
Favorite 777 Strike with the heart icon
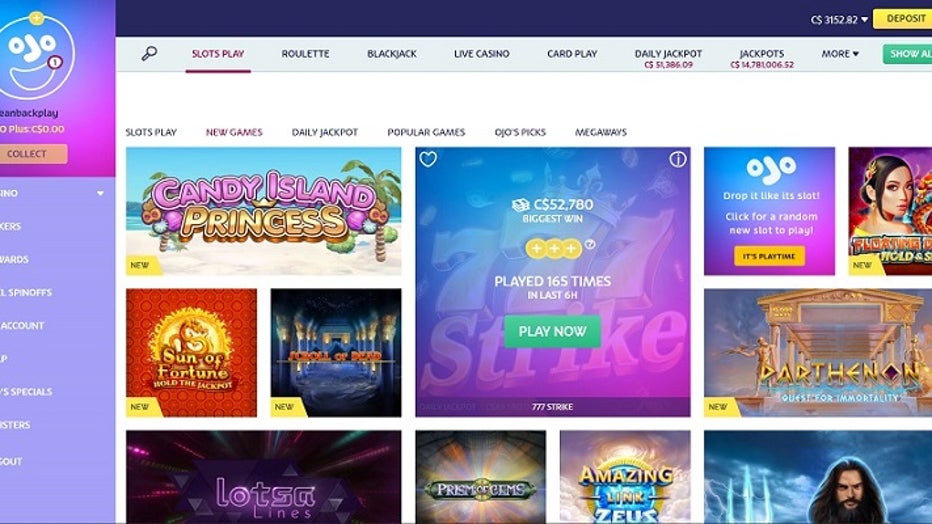[x=428, y=159]
